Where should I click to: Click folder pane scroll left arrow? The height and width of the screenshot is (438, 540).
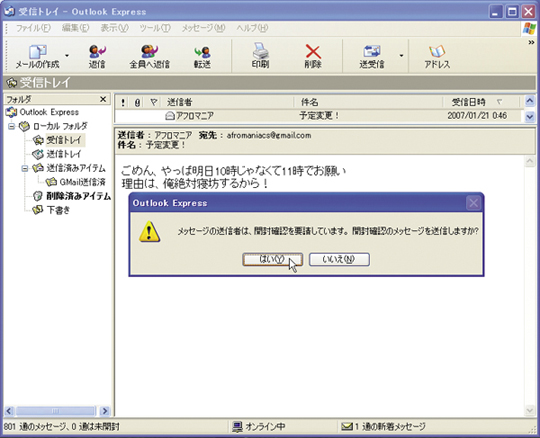point(9,411)
